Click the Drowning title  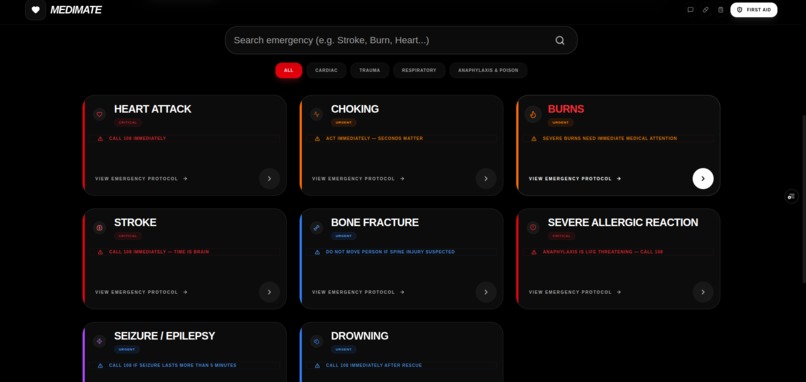[x=360, y=336]
